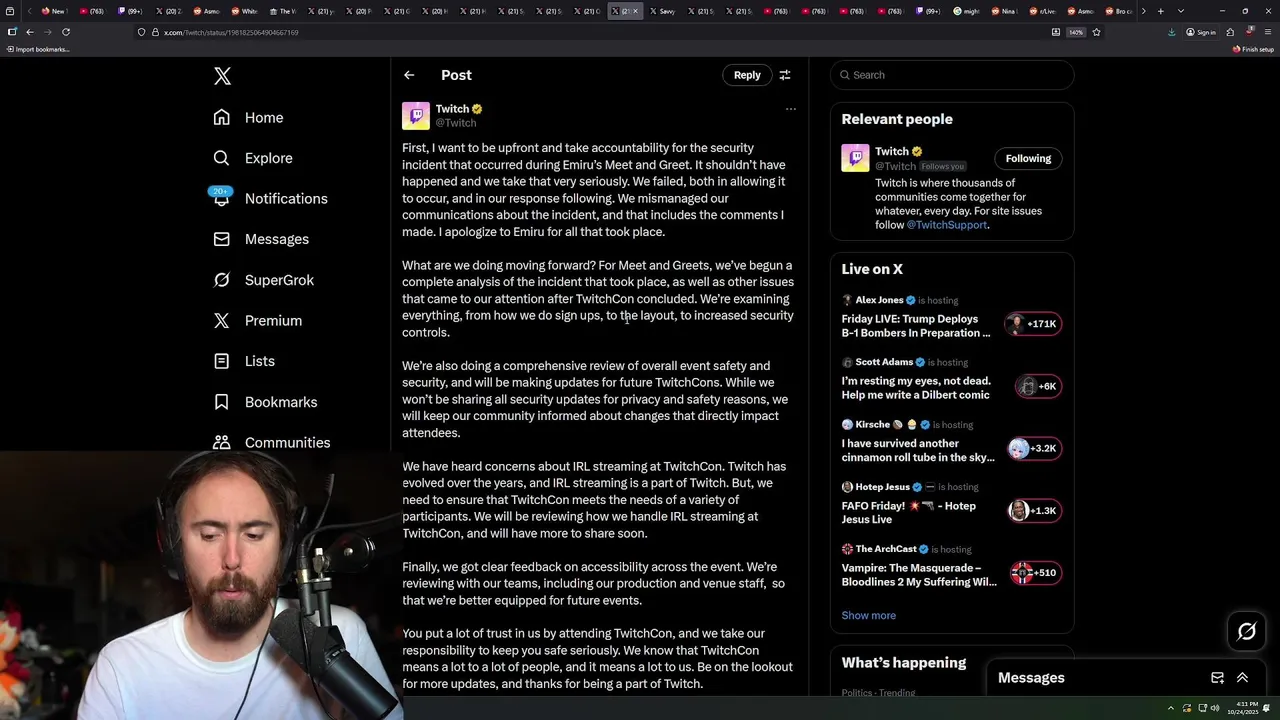This screenshot has height=720, width=1280.
Task: Go to Home in X sidebar
Action: (x=248, y=117)
